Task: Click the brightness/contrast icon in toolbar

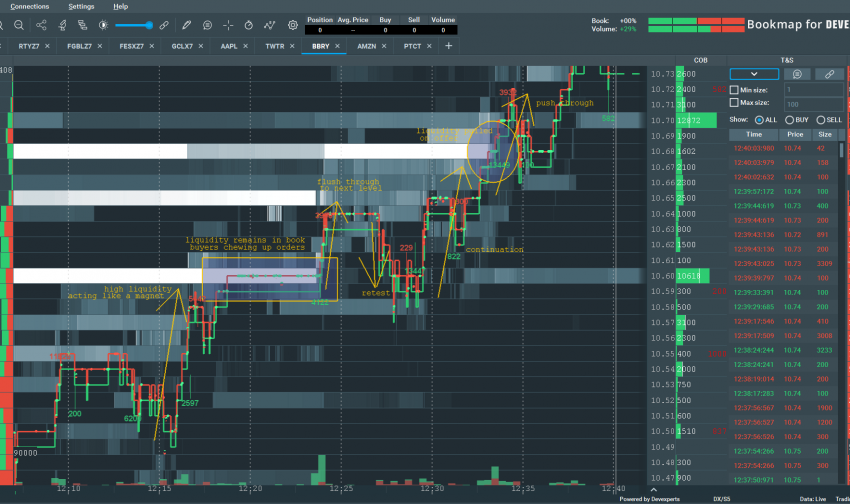Action: 106,24
